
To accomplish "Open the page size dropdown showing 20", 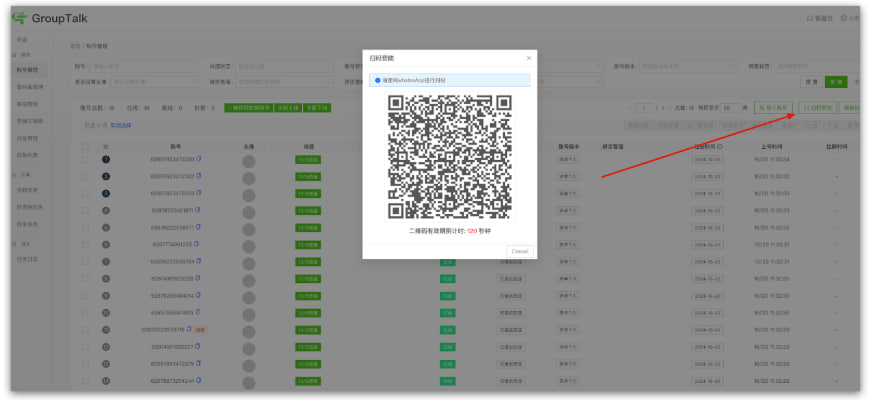I will tap(731, 108).
